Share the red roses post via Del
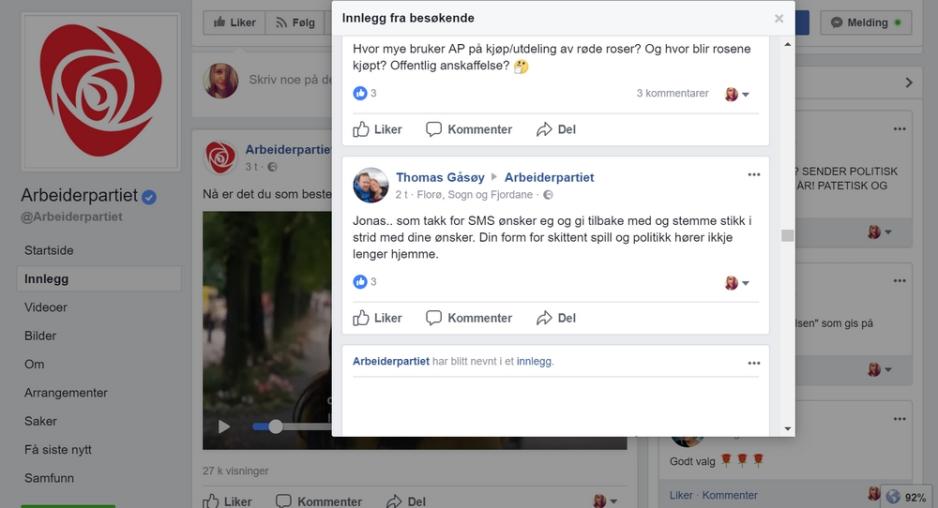Image resolution: width=938 pixels, height=508 pixels. tap(556, 129)
